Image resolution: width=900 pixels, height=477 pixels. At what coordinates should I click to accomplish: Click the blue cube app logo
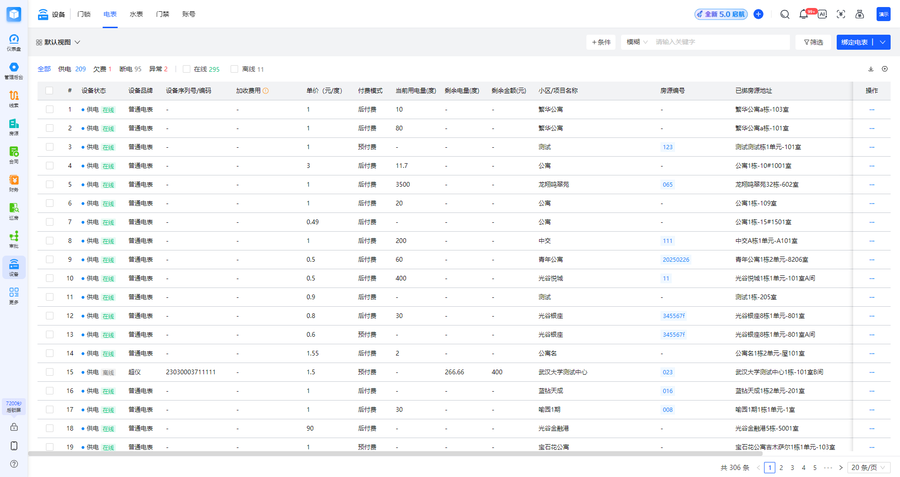(14, 14)
